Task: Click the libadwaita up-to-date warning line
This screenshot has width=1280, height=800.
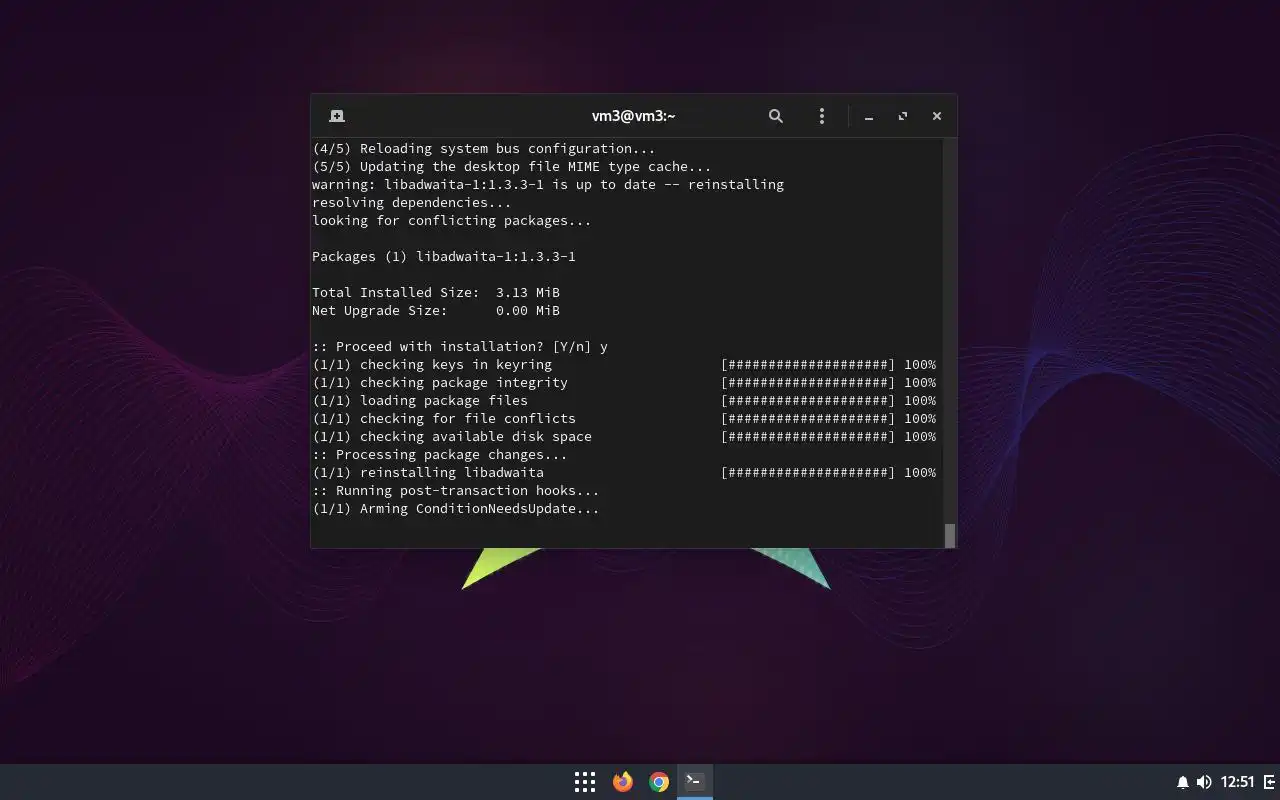Action: point(548,184)
